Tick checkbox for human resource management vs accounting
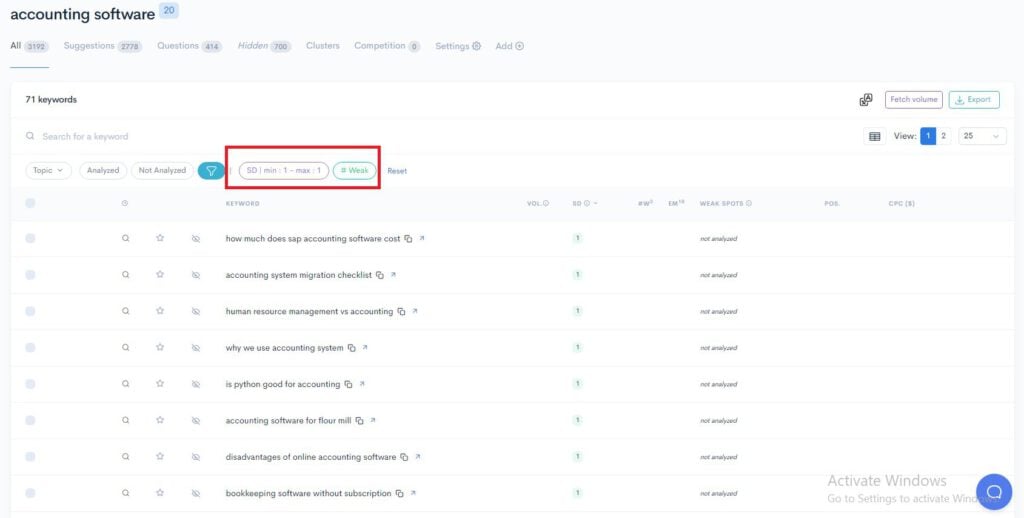This screenshot has height=518, width=1024. click(x=30, y=312)
